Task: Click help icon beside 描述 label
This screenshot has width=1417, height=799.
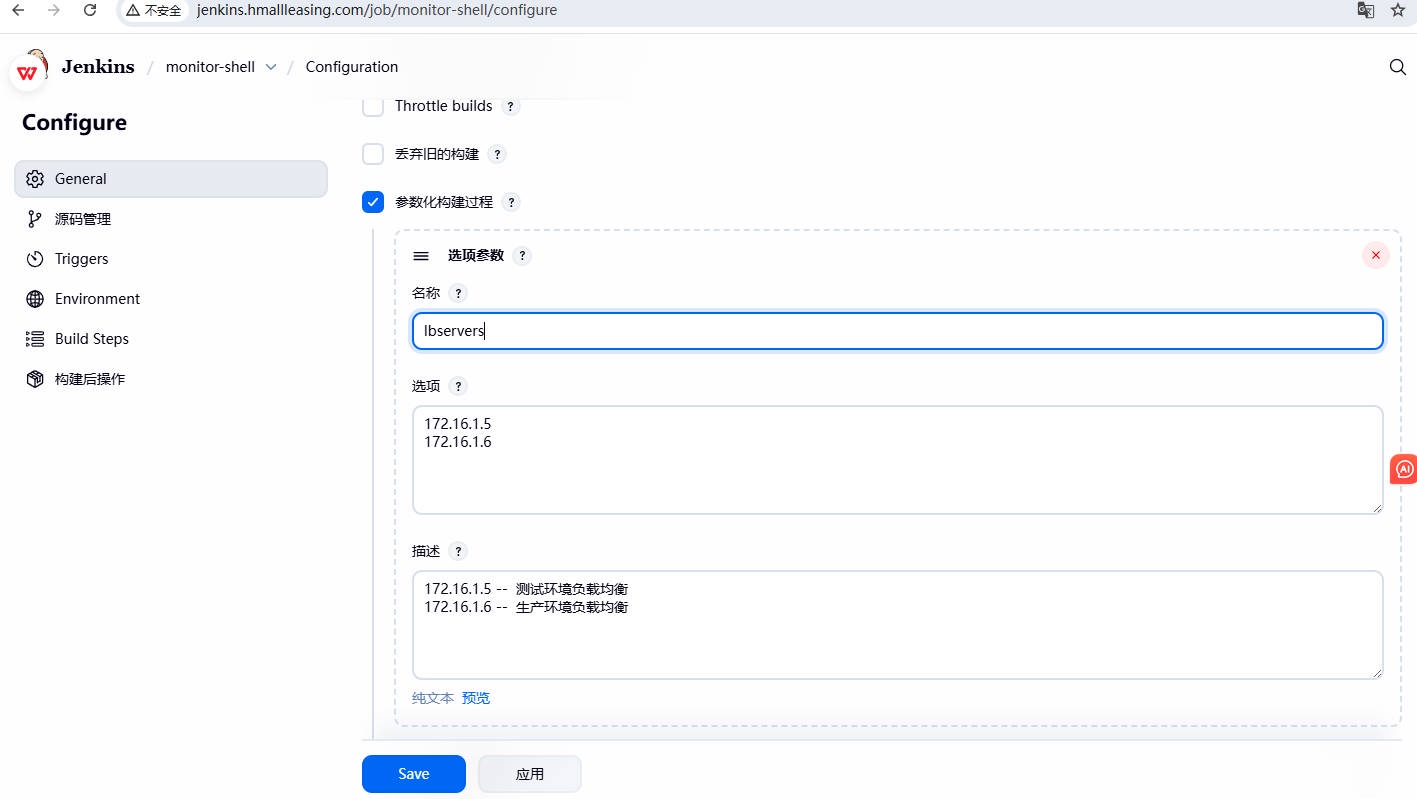Action: point(458,551)
